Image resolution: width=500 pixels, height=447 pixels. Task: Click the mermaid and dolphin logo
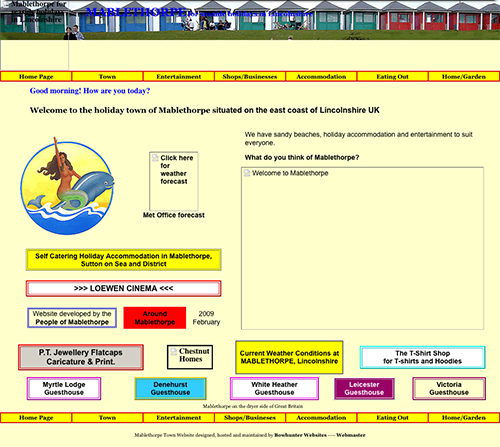[x=67, y=186]
